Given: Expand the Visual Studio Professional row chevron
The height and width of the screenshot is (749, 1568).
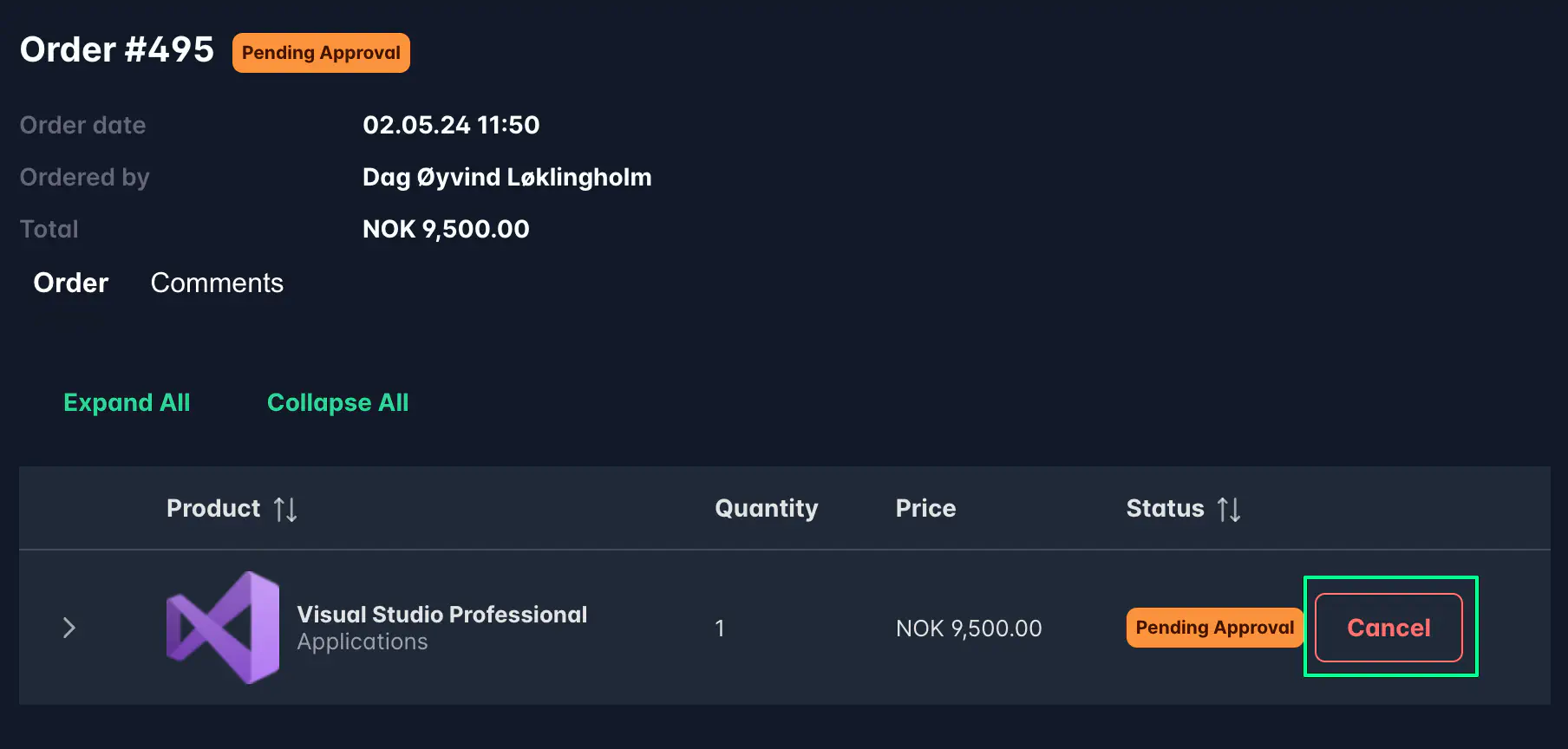Looking at the screenshot, I should pyautogui.click(x=69, y=628).
